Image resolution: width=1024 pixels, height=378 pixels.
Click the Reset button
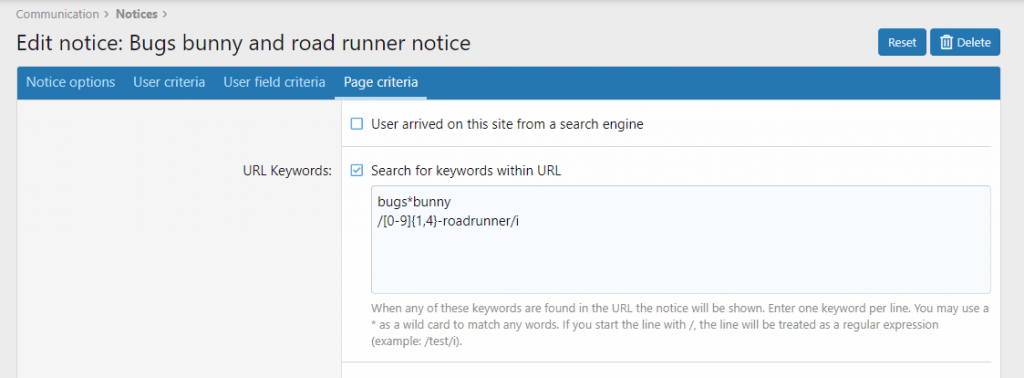(x=902, y=42)
